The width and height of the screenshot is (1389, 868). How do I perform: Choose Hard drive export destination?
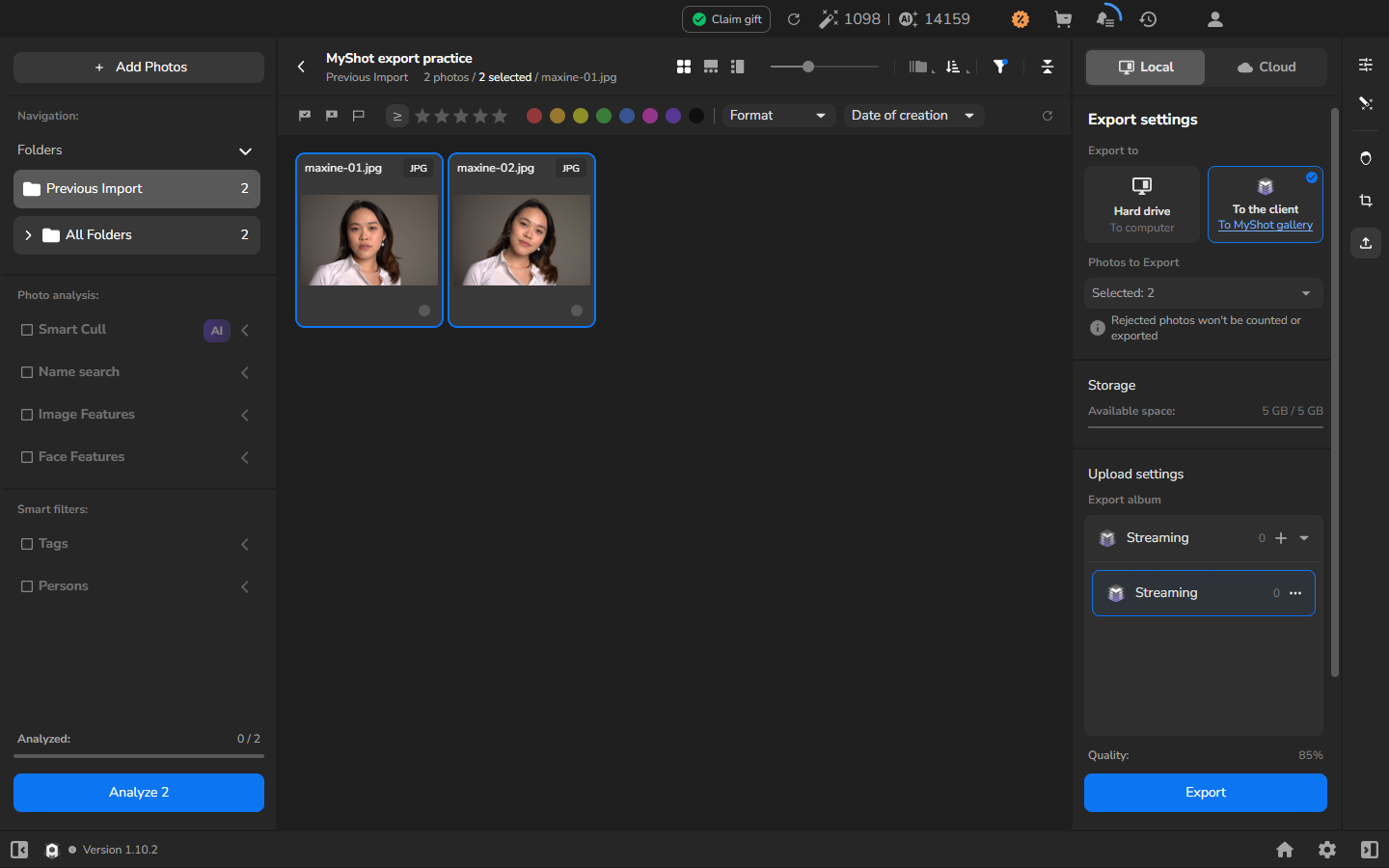coord(1142,204)
